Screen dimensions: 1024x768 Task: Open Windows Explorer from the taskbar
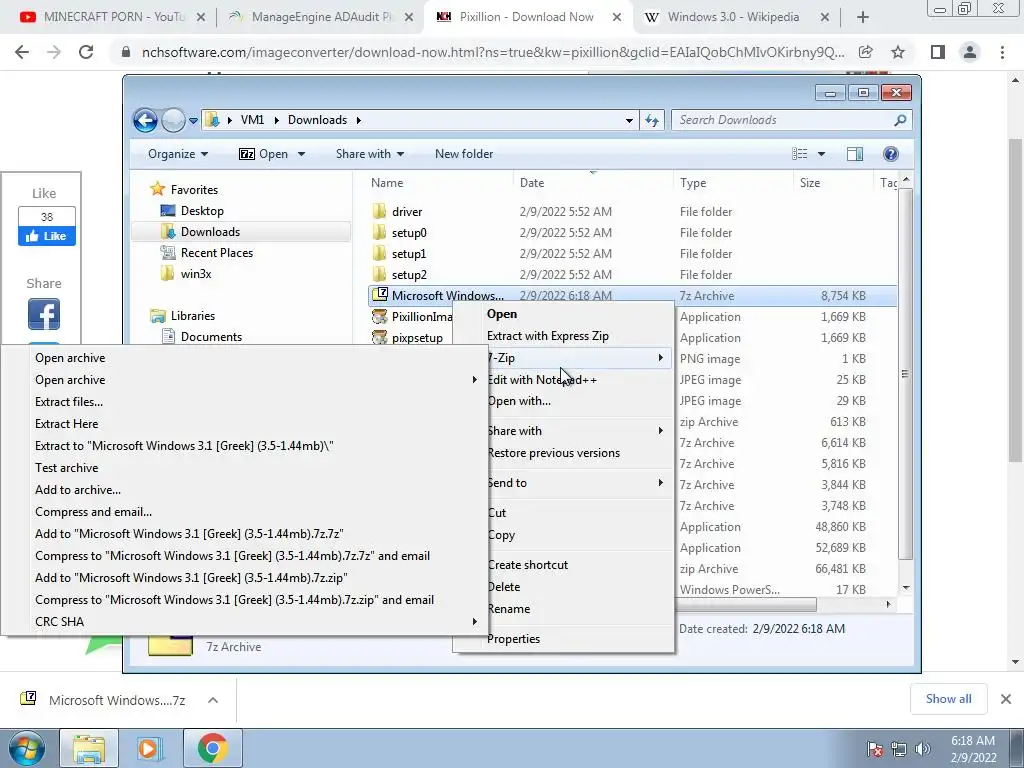click(x=89, y=748)
